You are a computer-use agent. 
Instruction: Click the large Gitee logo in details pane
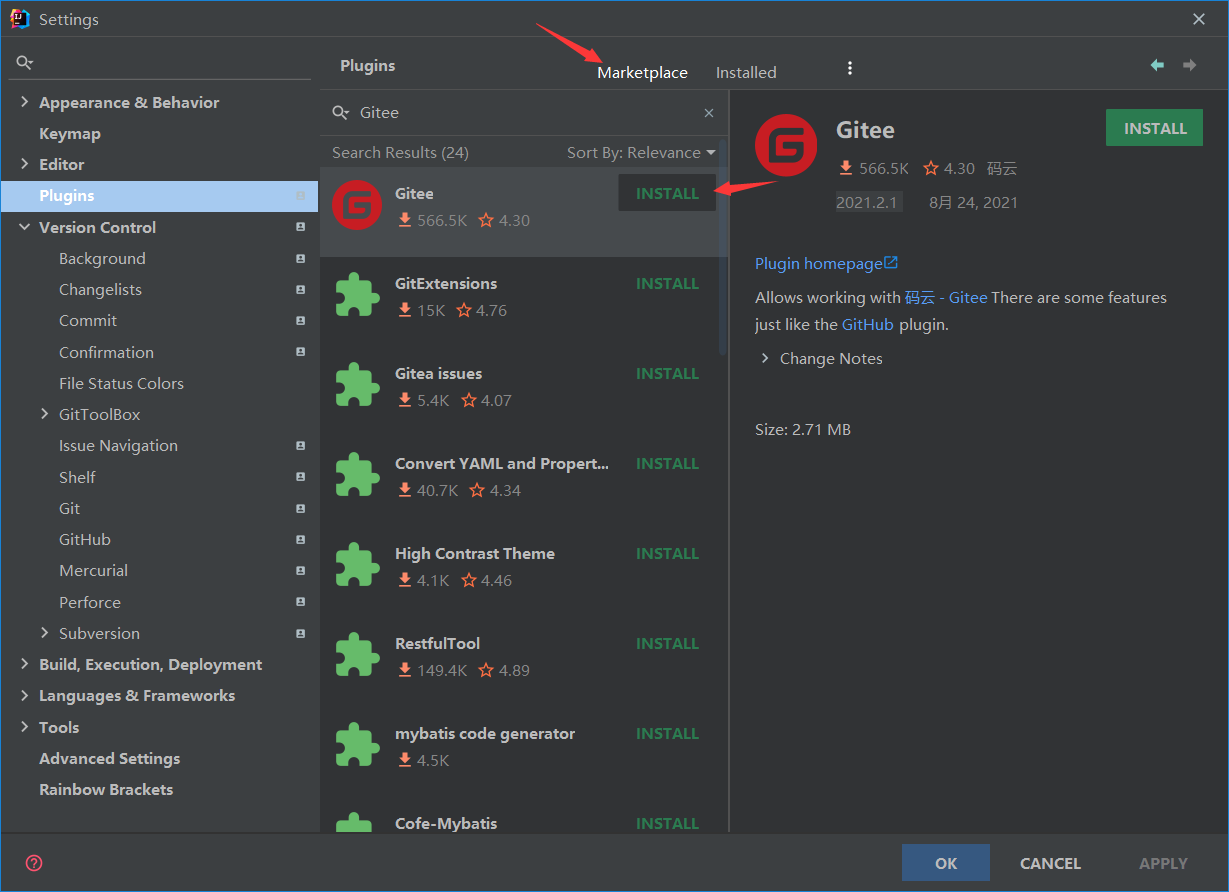coord(786,146)
